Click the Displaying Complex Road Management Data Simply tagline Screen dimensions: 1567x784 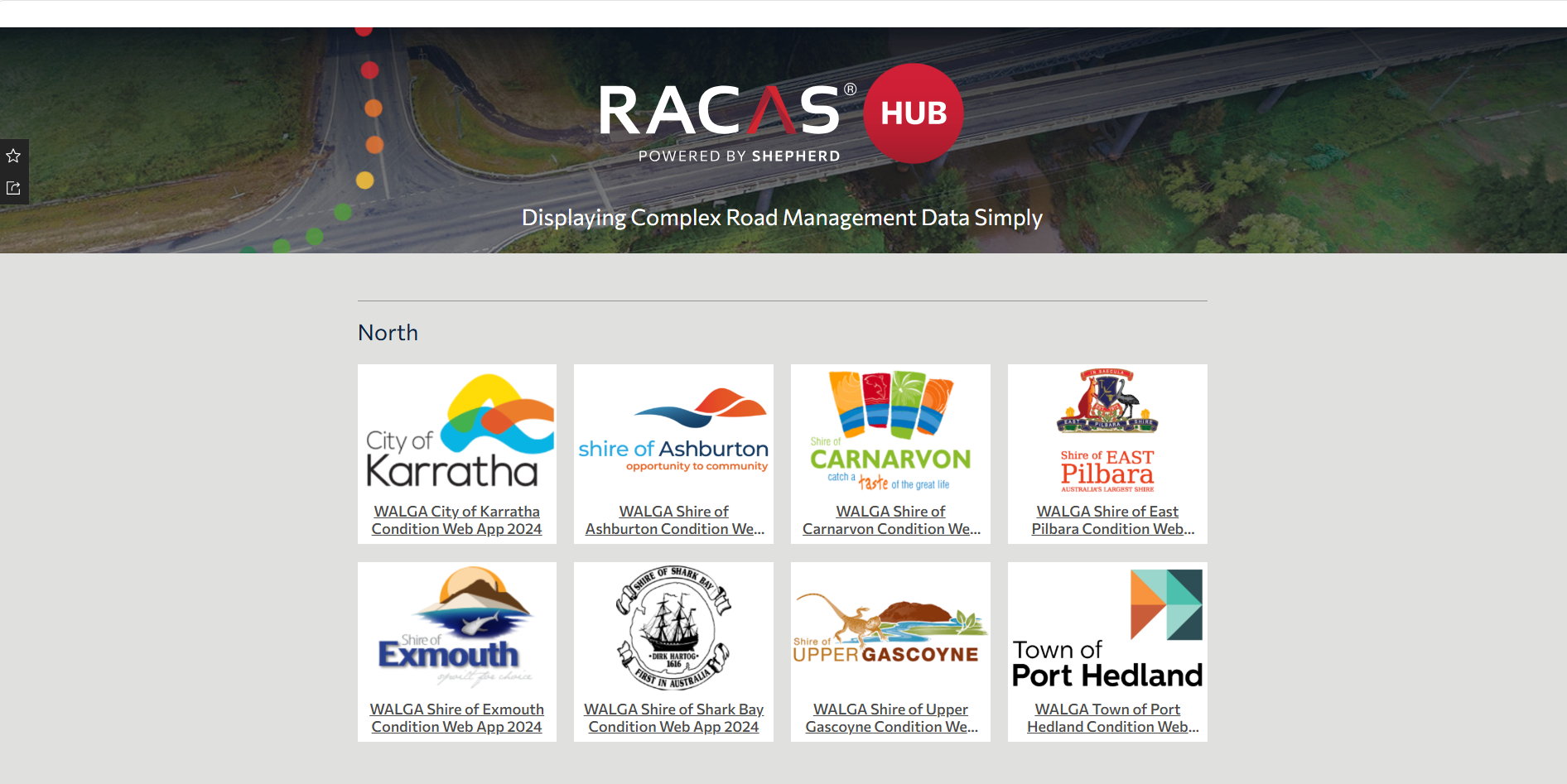pyautogui.click(x=782, y=218)
